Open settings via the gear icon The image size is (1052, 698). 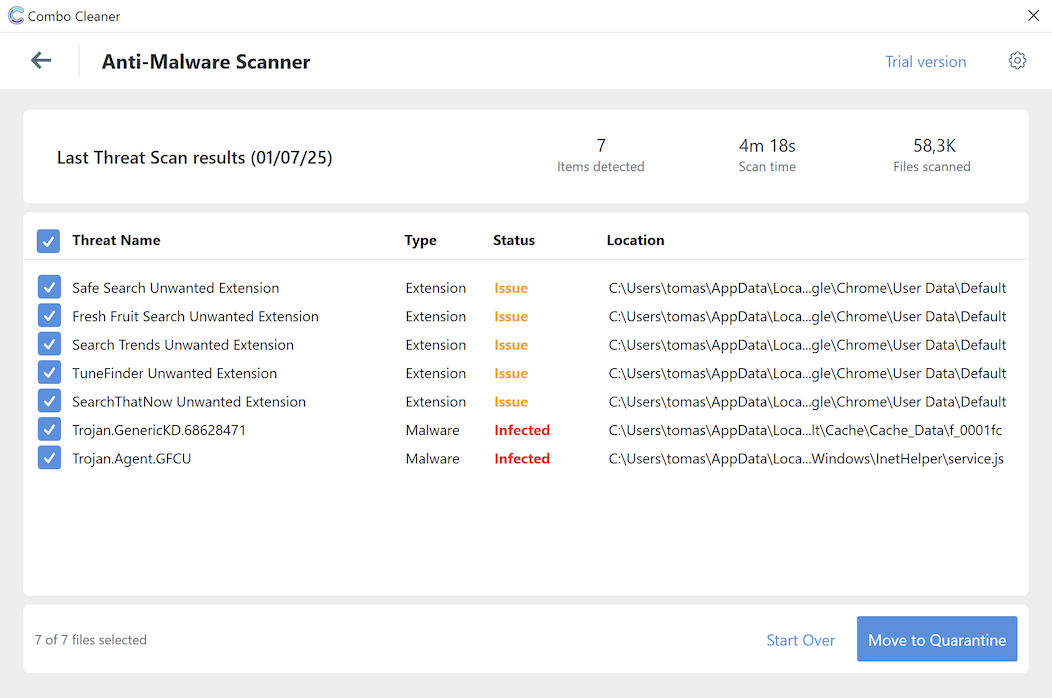(x=1017, y=60)
